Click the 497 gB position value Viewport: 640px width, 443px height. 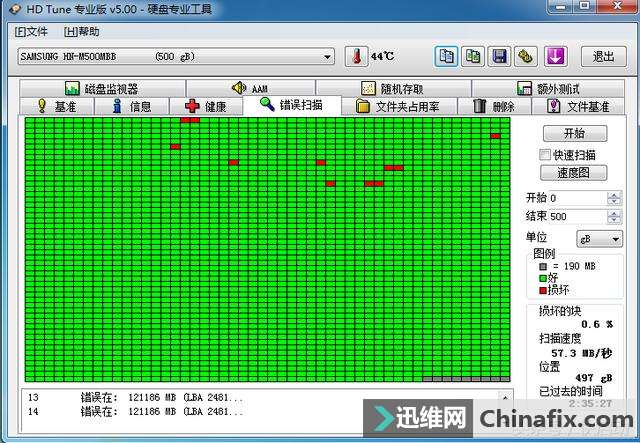pyautogui.click(x=593, y=378)
